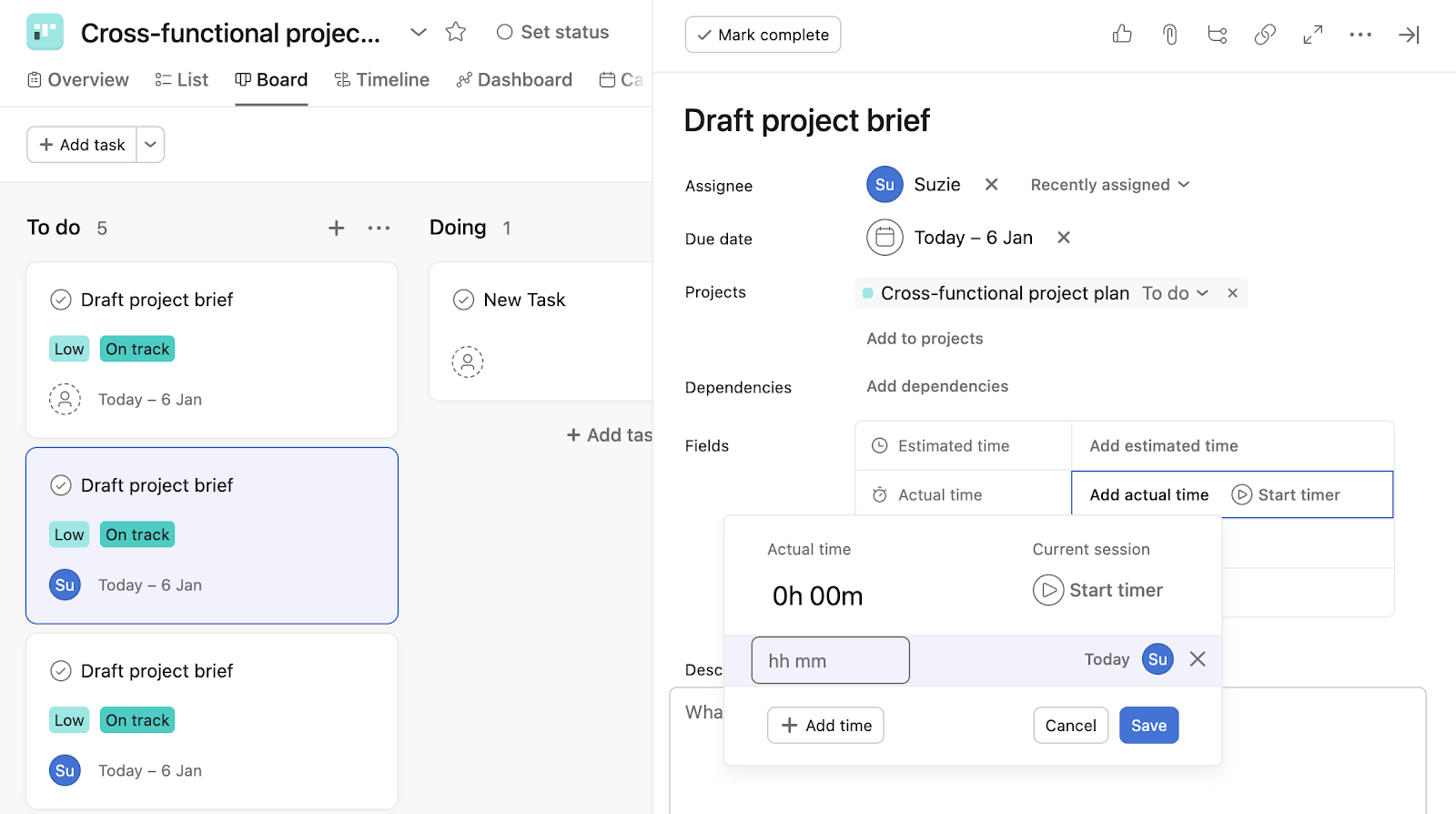This screenshot has height=814, width=1456.
Task: Remove task from Cross-functional project plan
Action: 1232,293
